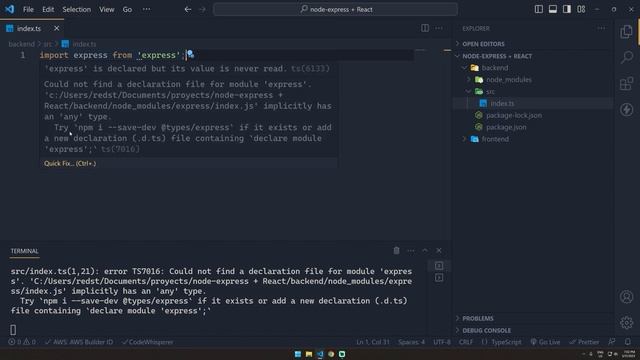Open the File menu
640x360 pixels.
point(28,9)
